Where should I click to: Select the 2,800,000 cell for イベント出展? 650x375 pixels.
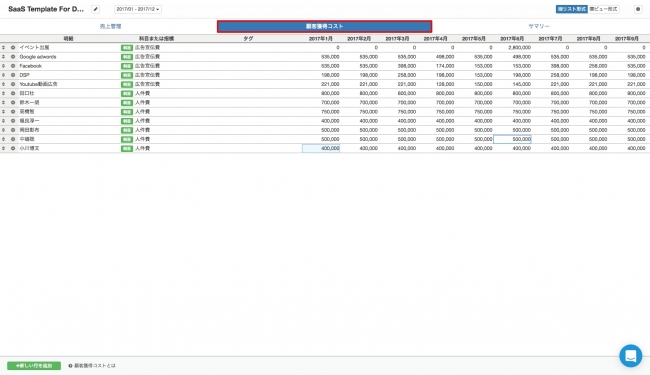(x=512, y=48)
